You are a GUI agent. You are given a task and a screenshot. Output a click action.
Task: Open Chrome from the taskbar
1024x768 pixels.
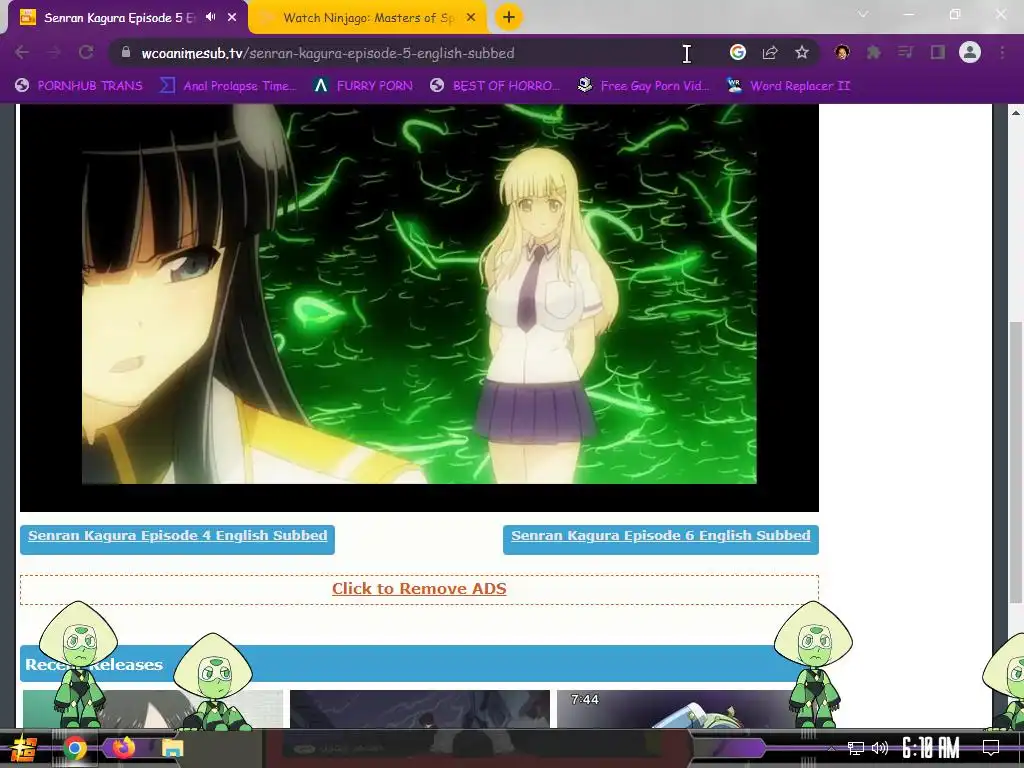click(75, 748)
